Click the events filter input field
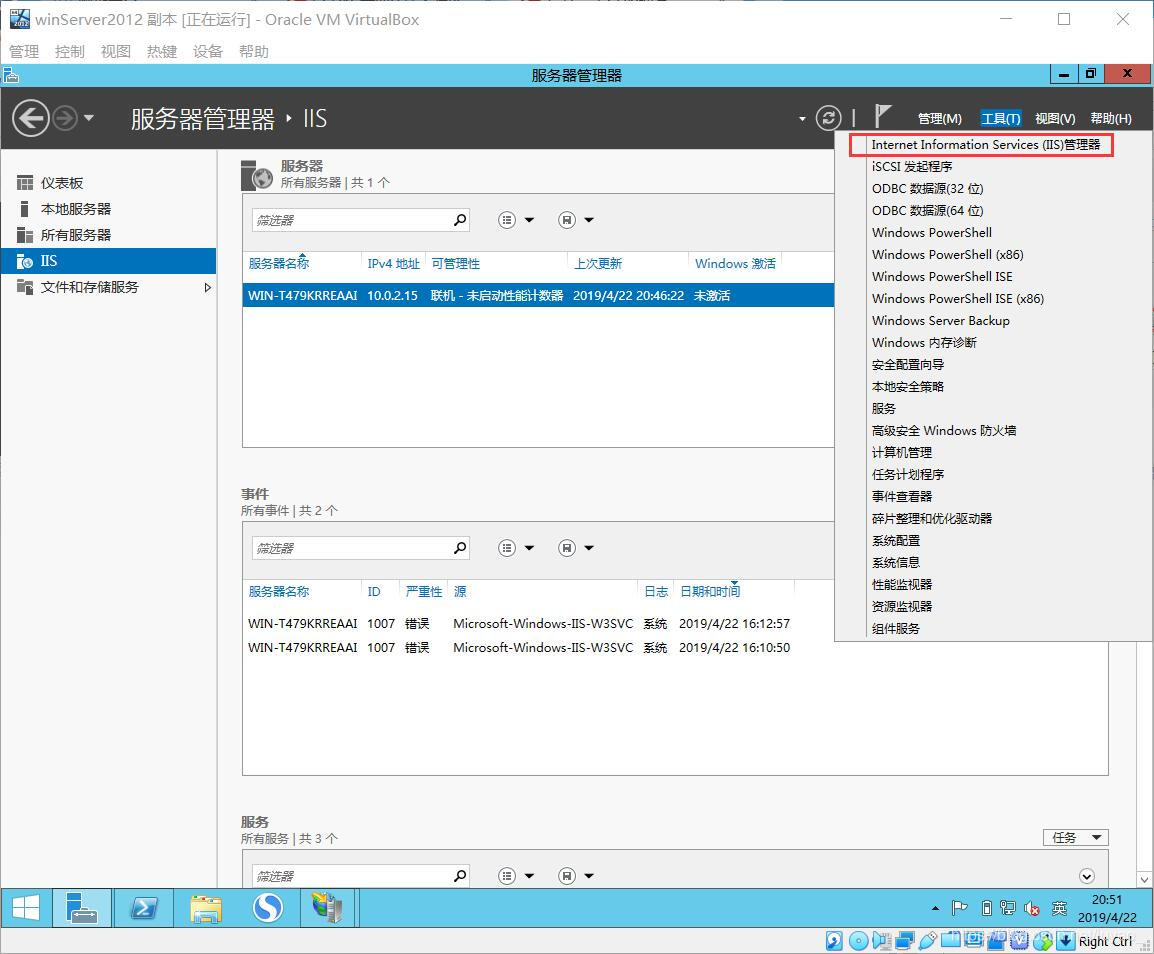1154x954 pixels. (350, 548)
